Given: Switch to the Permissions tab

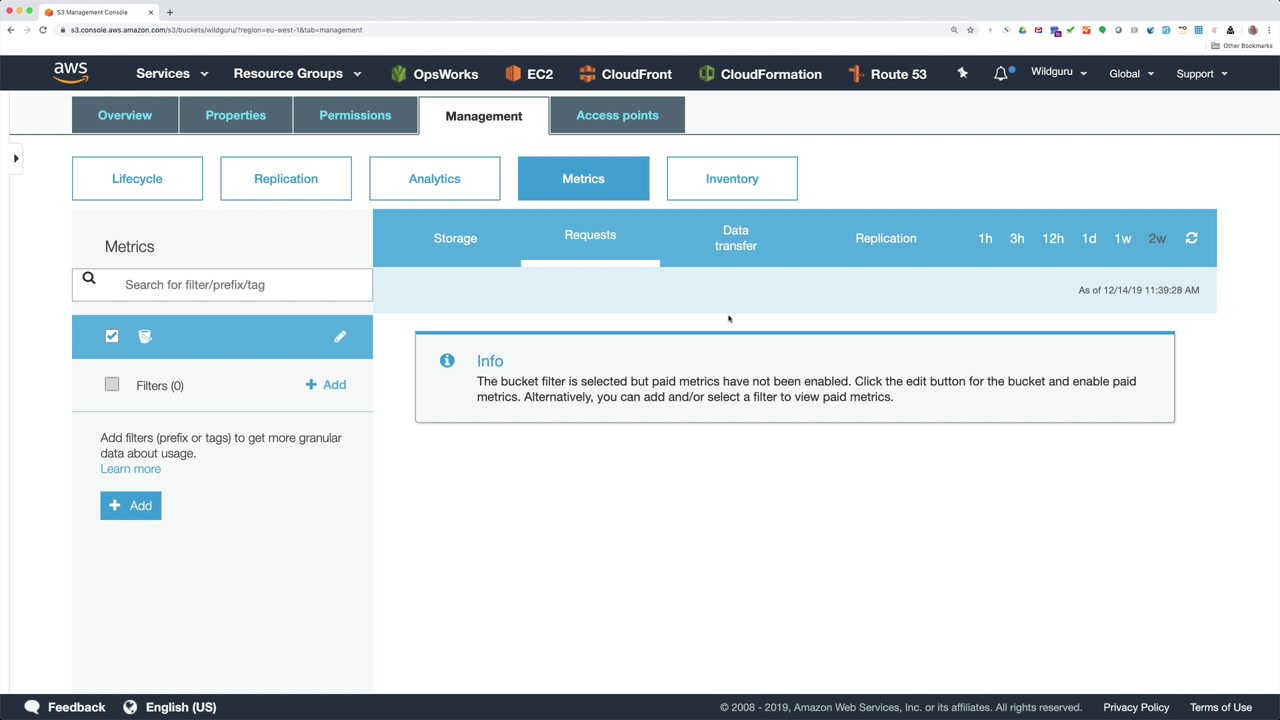Looking at the screenshot, I should coord(355,115).
